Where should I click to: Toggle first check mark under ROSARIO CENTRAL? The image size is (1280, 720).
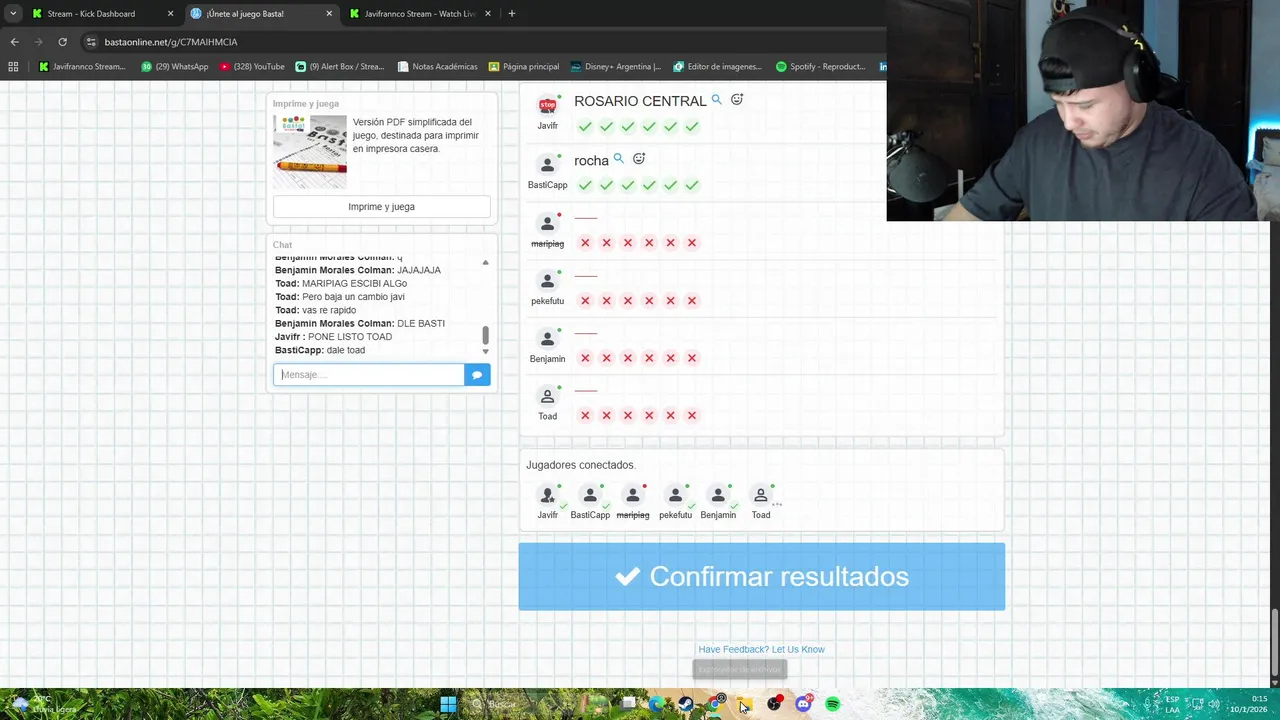pyautogui.click(x=585, y=127)
